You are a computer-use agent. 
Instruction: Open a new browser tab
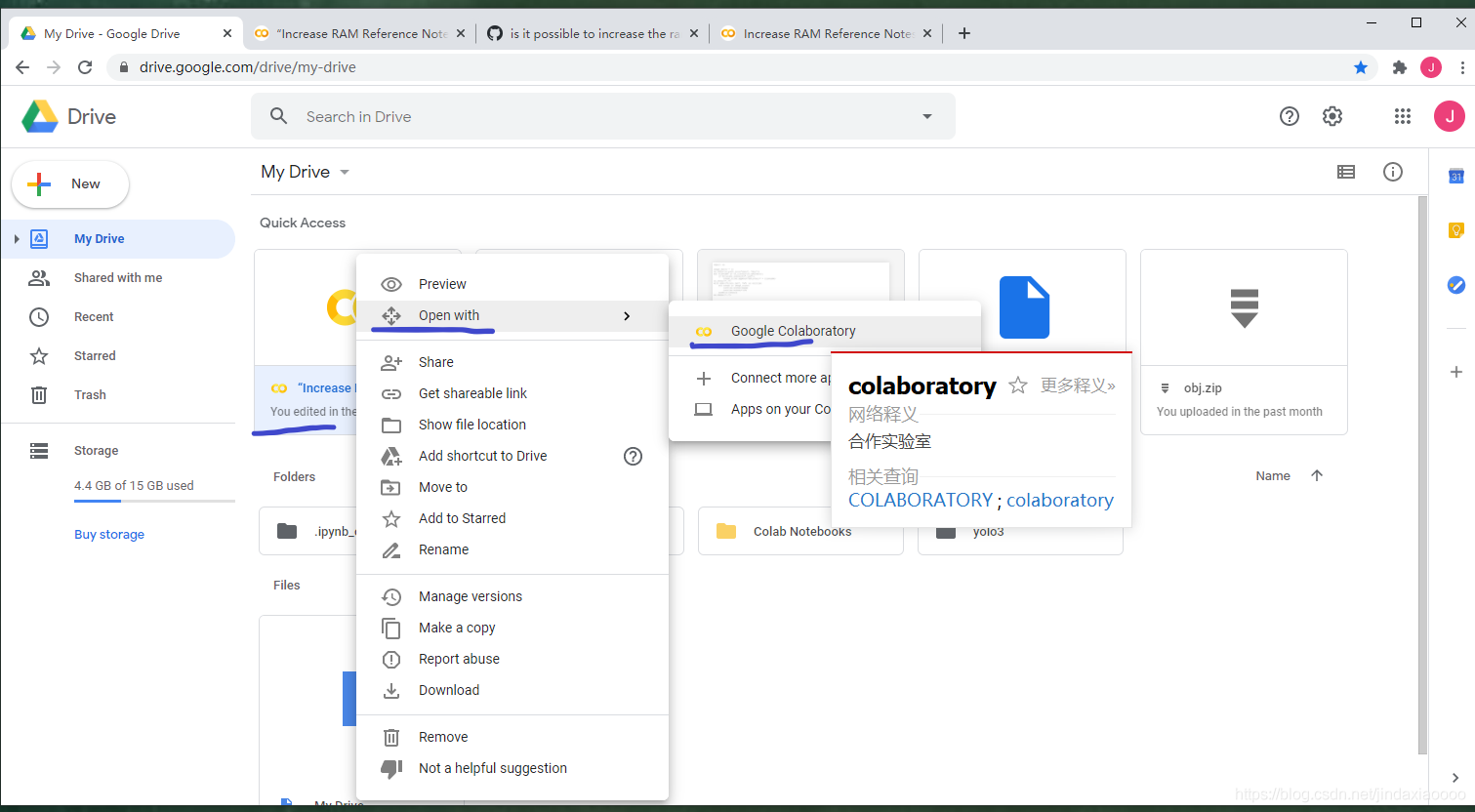964,33
